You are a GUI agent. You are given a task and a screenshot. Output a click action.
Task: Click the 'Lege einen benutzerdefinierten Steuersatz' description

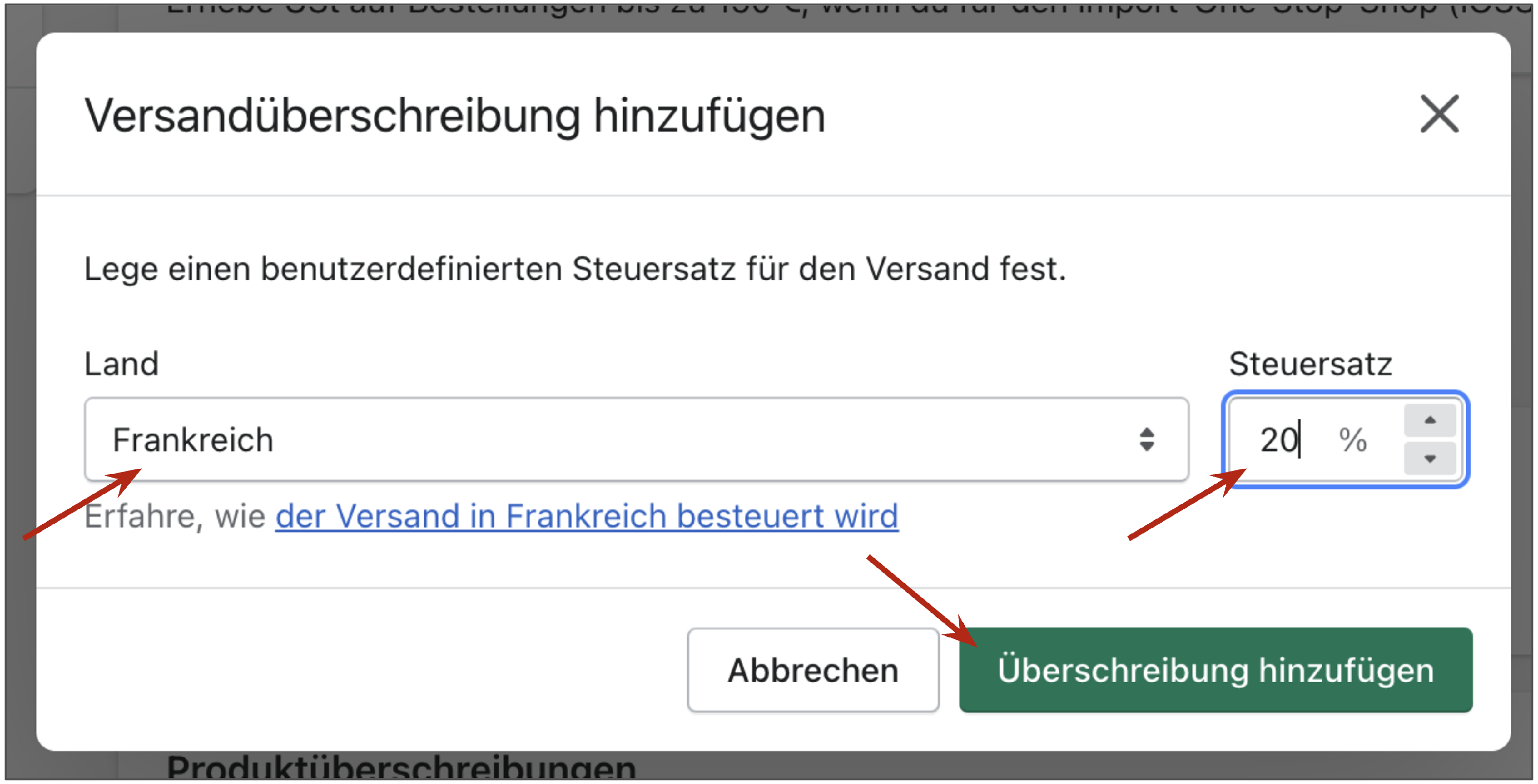pos(574,269)
